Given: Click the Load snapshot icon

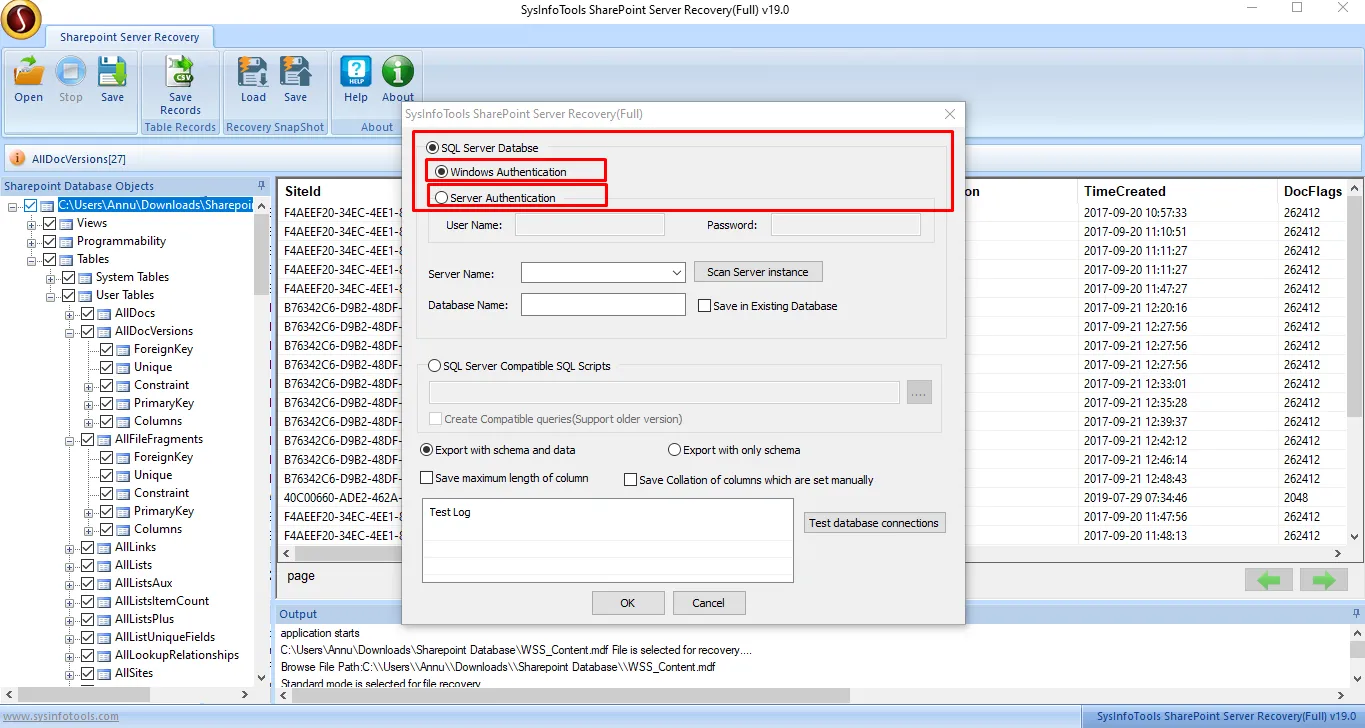Looking at the screenshot, I should pyautogui.click(x=253, y=71).
